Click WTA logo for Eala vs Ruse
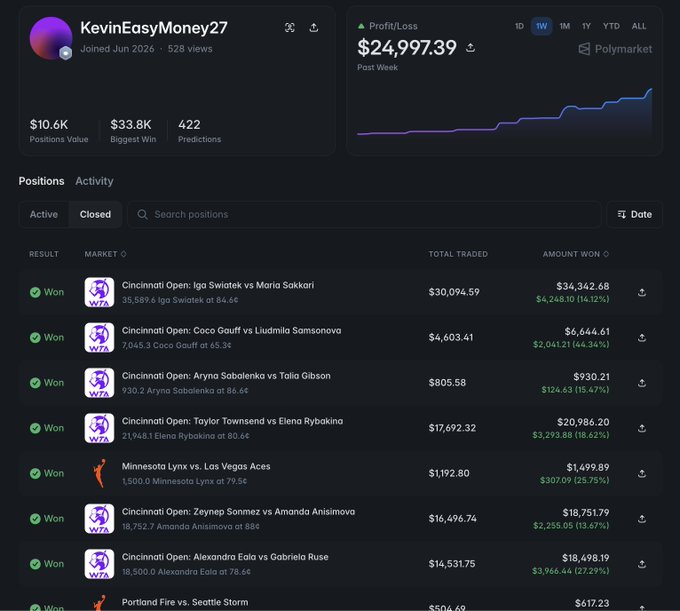Viewport: 680px width, 611px height. tap(99, 564)
